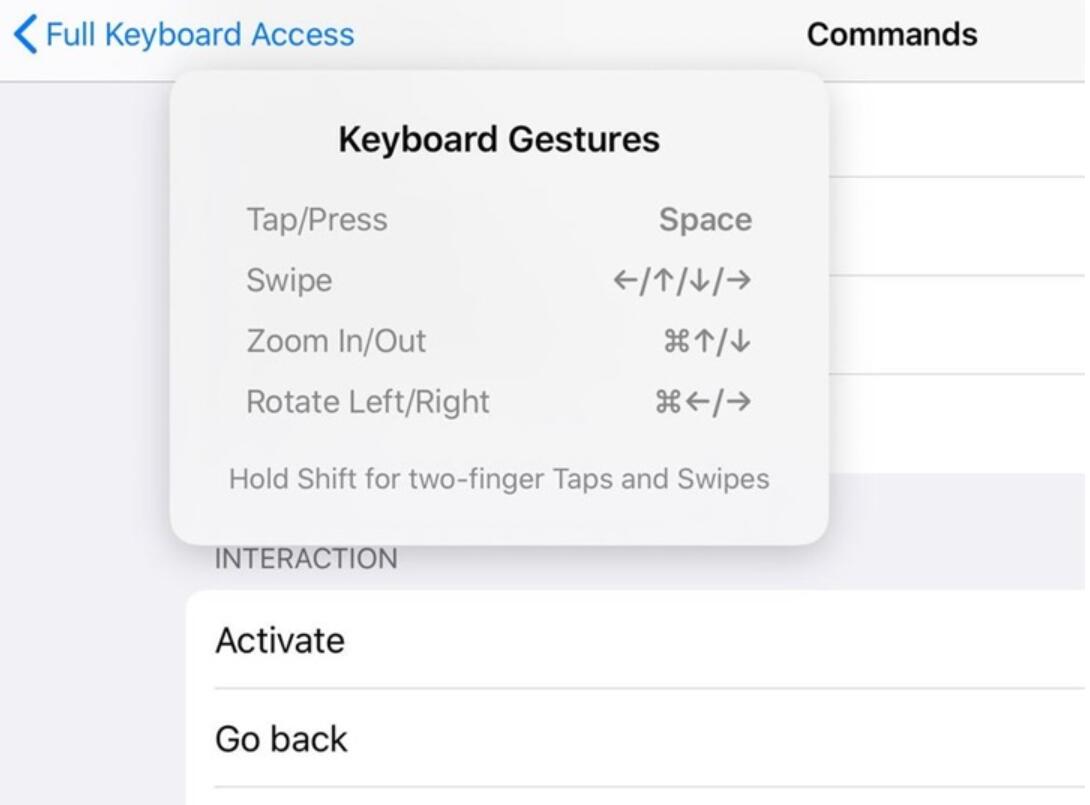Select the Swipe gesture row
This screenshot has height=805, width=1090.
289,280
